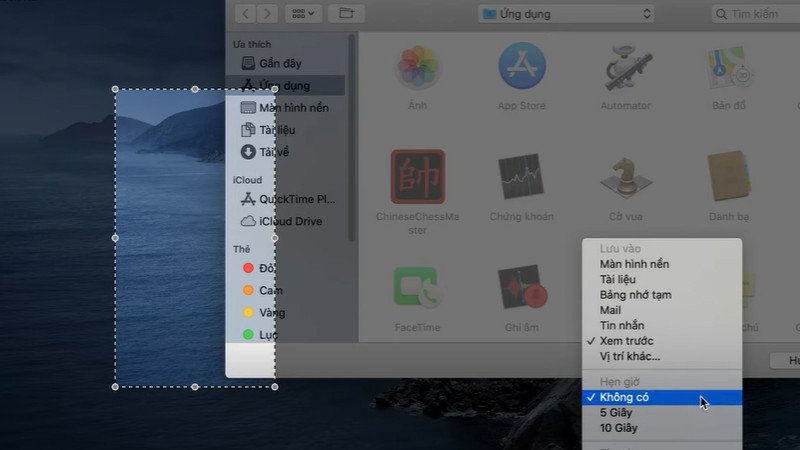The width and height of the screenshot is (800, 450).
Task: Open iCloud Drive in the sidebar
Action: 290,221
